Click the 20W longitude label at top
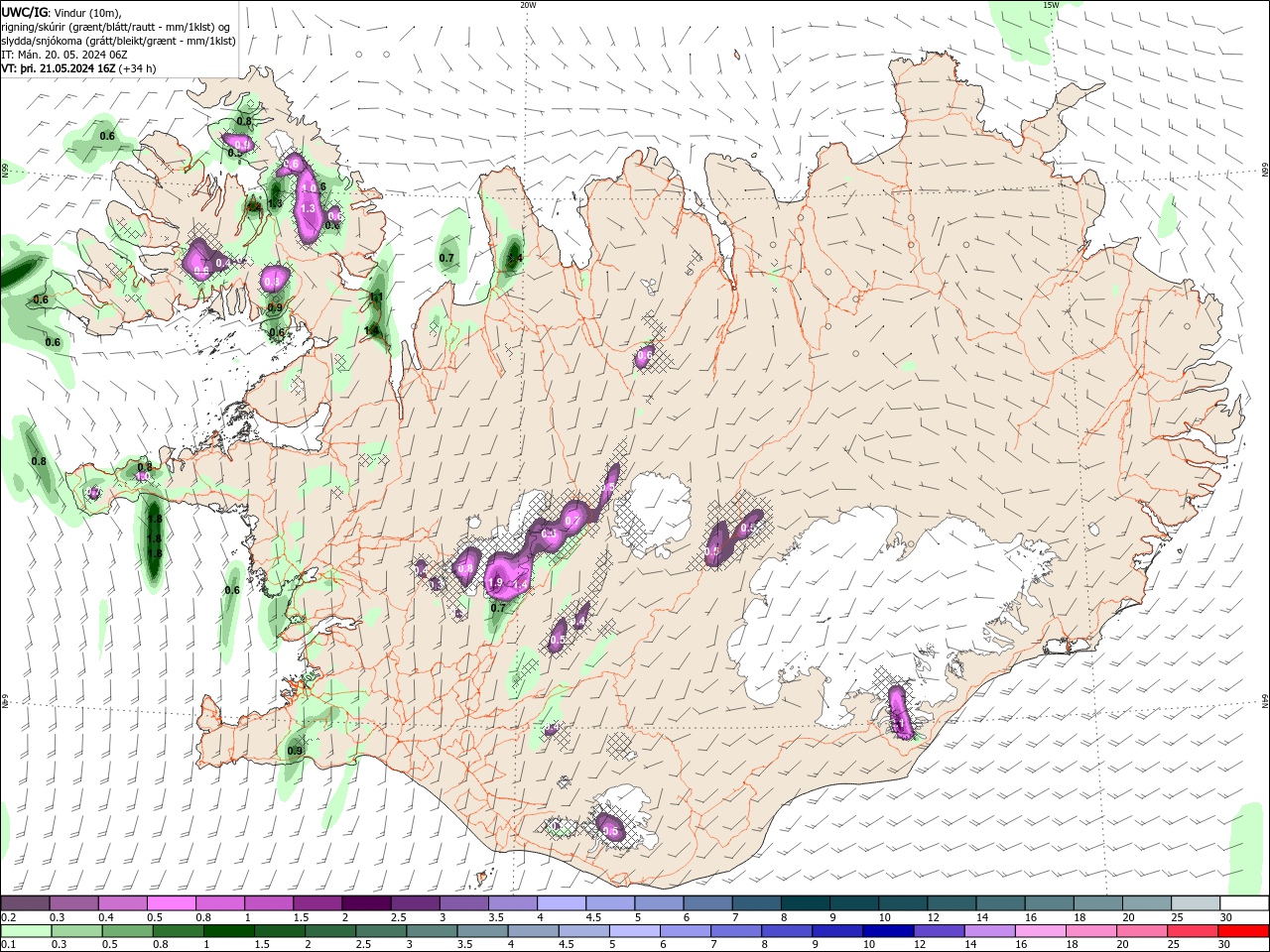This screenshot has width=1270, height=952. [x=528, y=5]
